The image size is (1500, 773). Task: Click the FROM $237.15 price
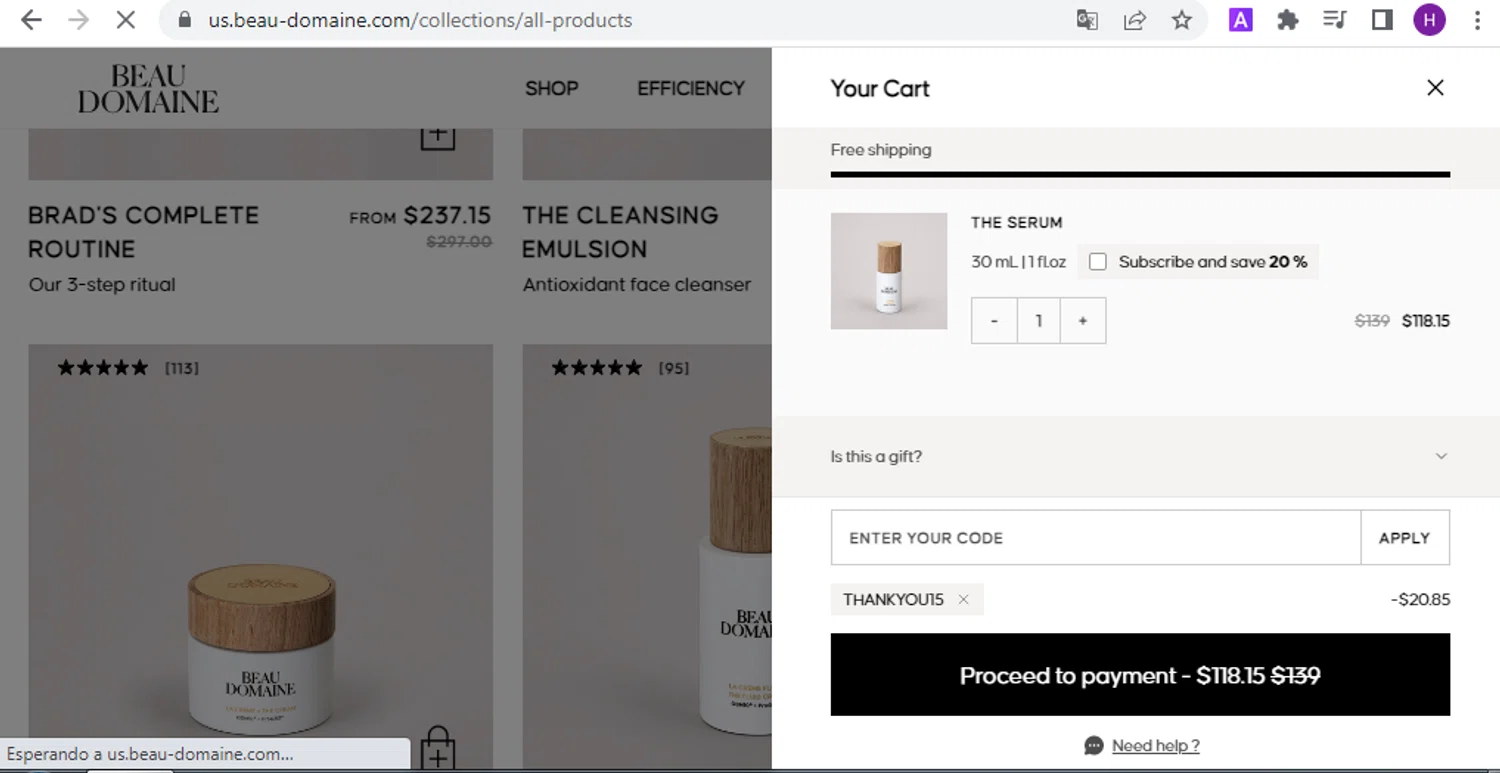(x=420, y=216)
